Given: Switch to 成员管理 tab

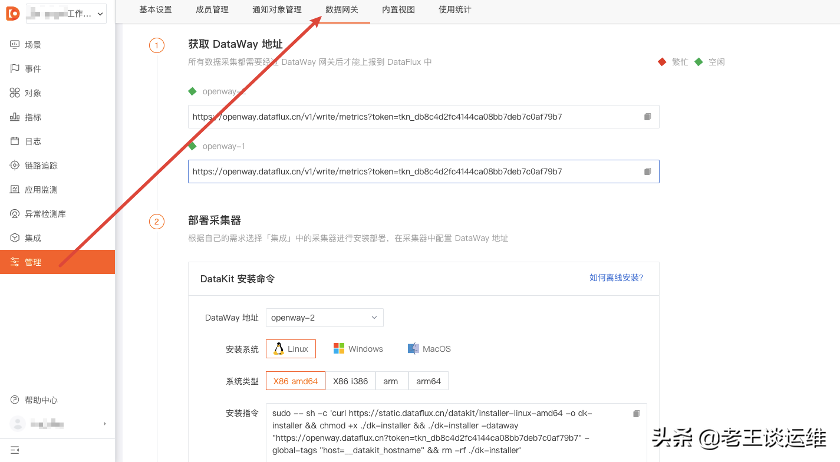Looking at the screenshot, I should (212, 10).
